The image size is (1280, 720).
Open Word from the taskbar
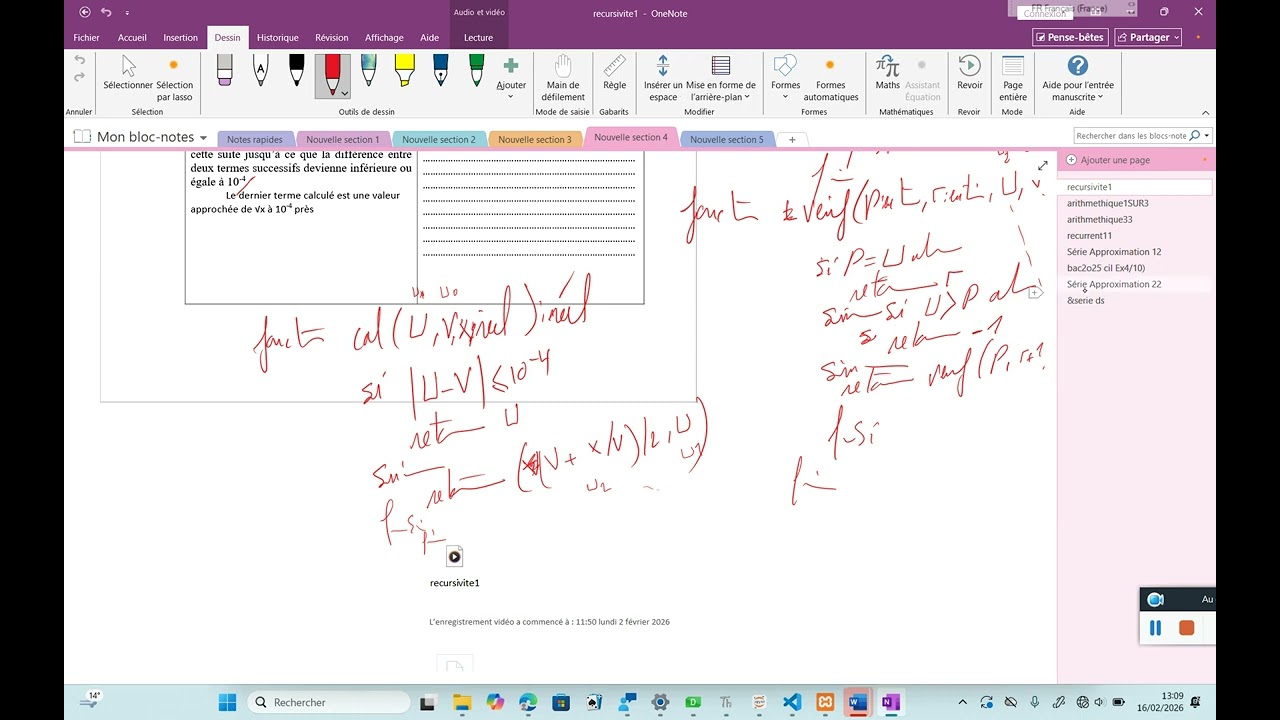pyautogui.click(x=857, y=702)
